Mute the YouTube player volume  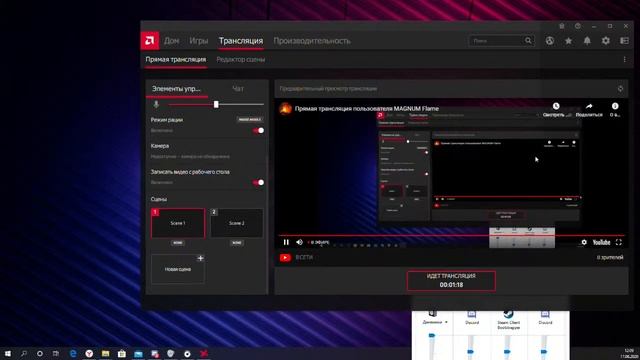pos(299,242)
